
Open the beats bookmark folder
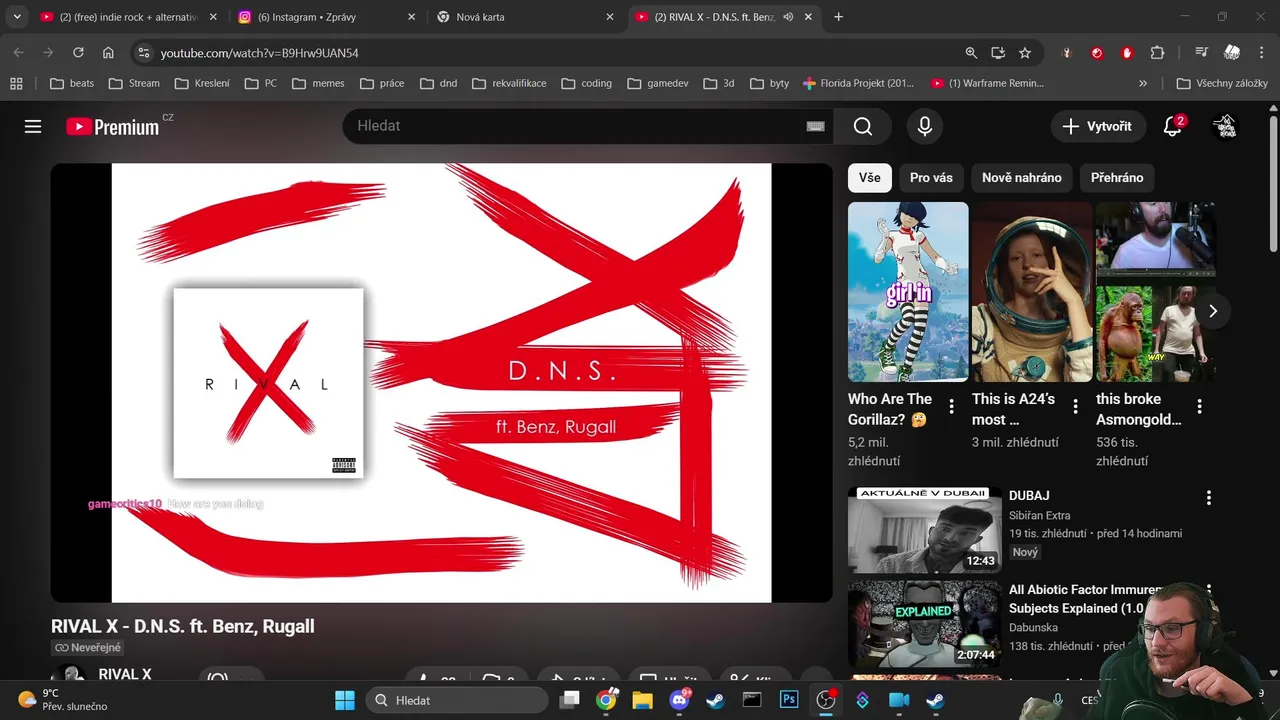[72, 83]
